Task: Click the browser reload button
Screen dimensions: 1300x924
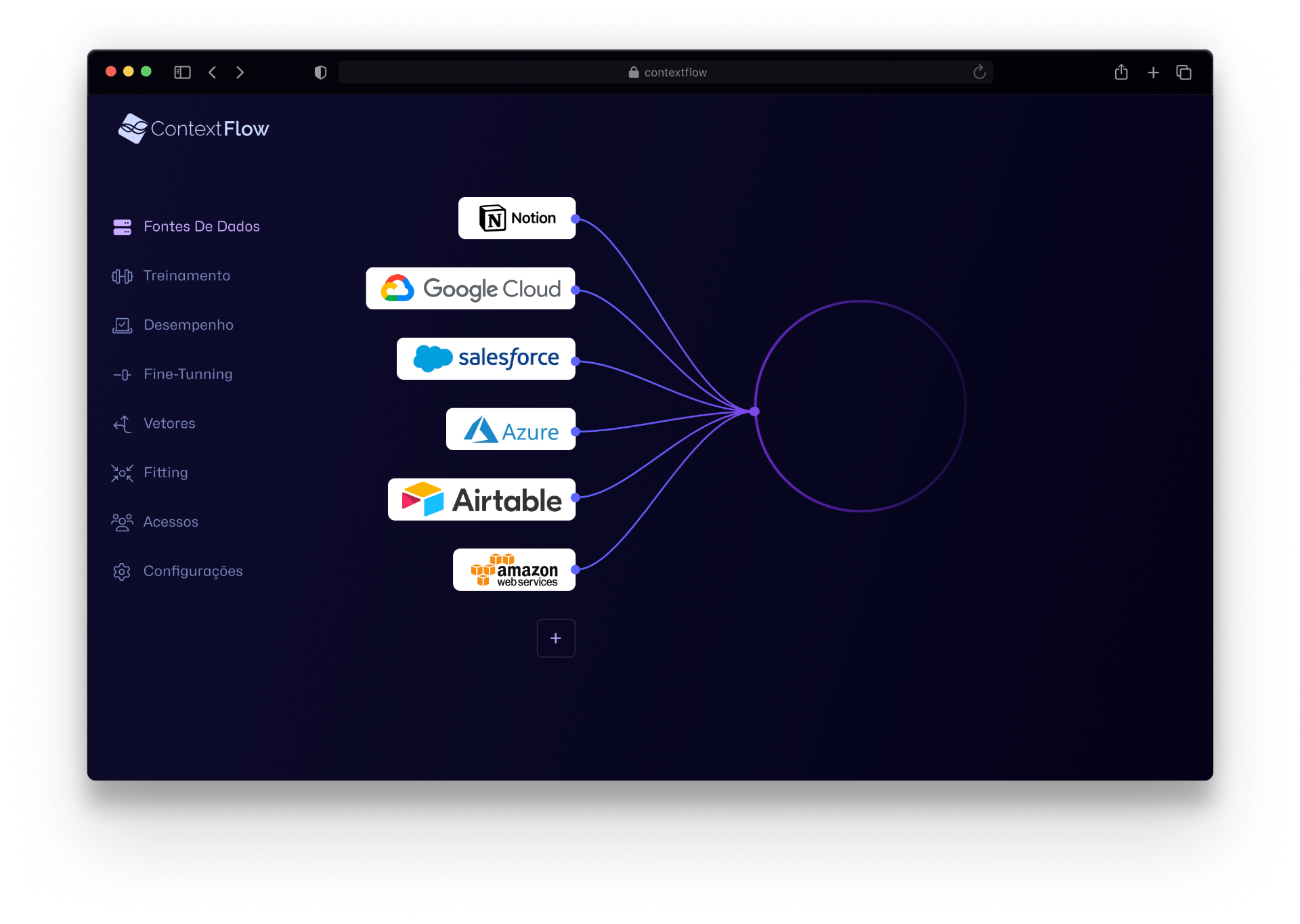Action: [x=978, y=72]
